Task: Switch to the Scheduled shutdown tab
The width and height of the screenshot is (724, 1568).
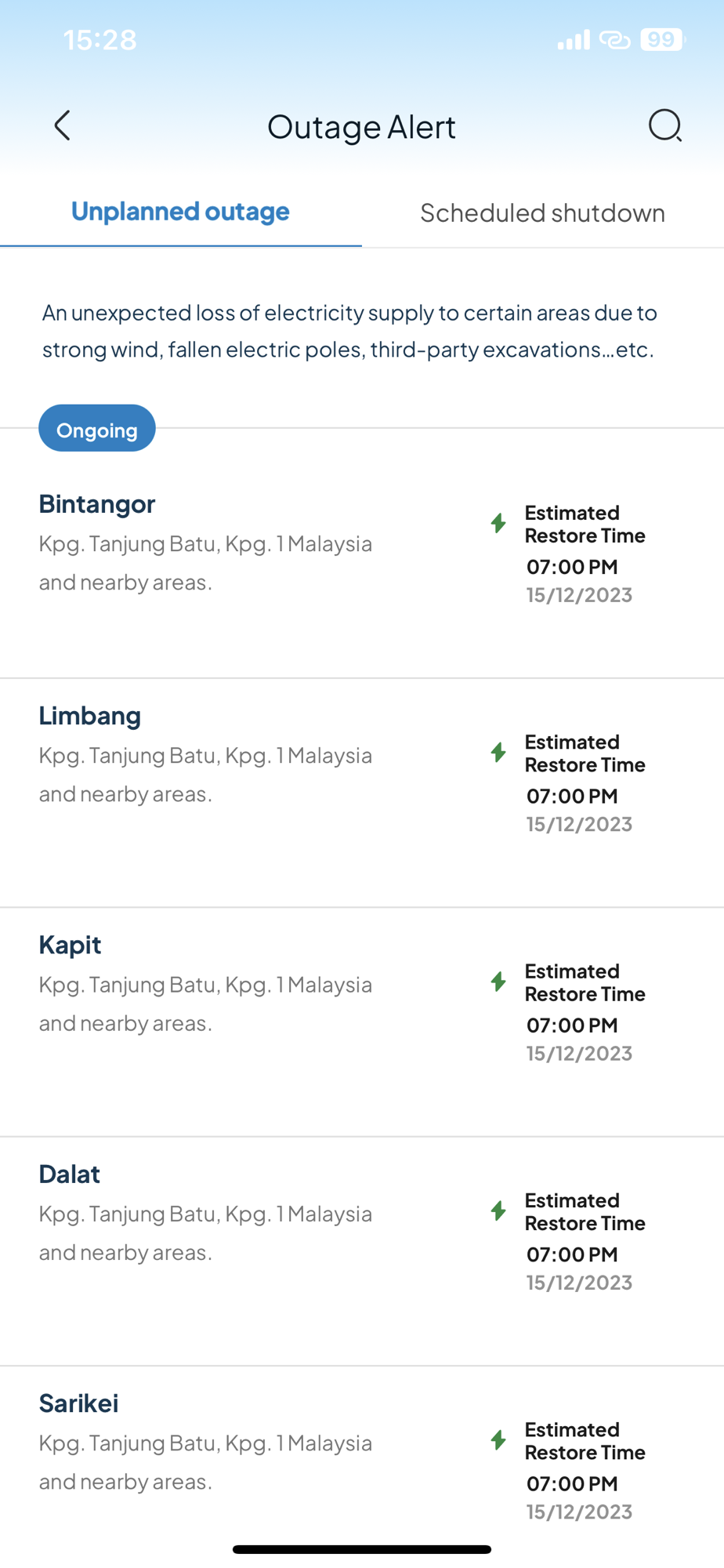Action: [x=542, y=212]
